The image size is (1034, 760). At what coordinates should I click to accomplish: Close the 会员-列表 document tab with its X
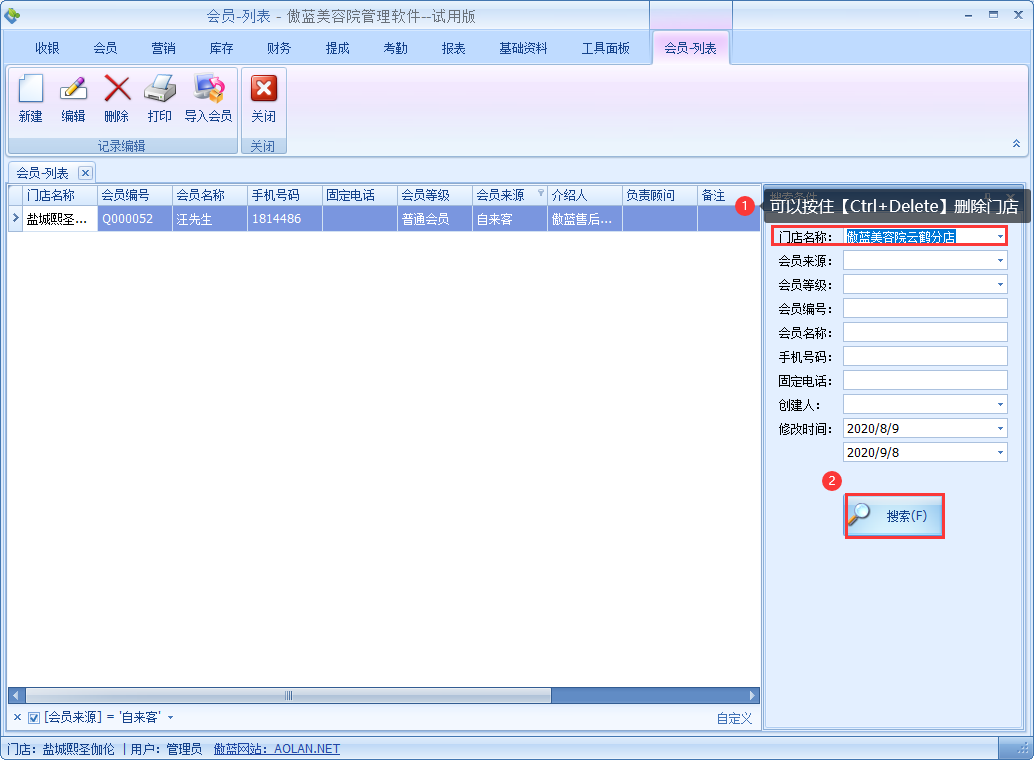coord(85,173)
